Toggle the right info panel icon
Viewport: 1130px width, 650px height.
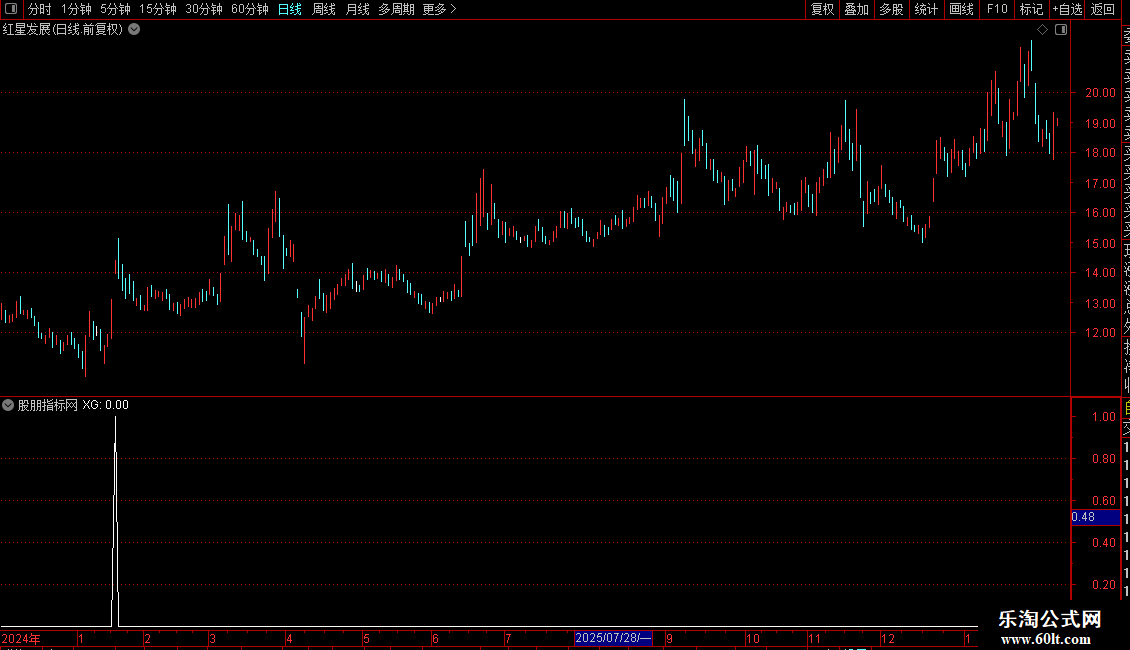[x=1061, y=30]
